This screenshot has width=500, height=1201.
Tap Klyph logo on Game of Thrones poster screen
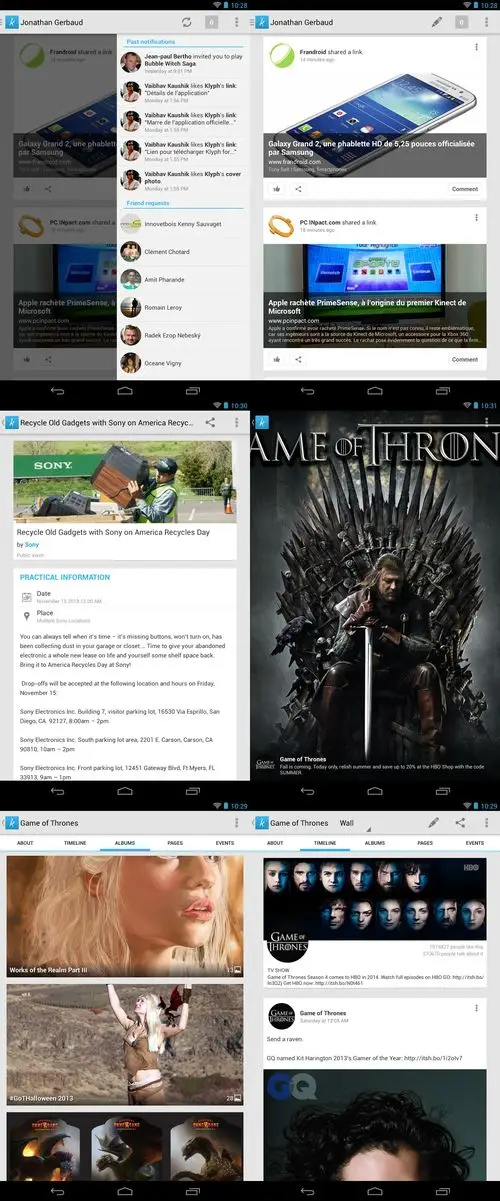pyautogui.click(x=261, y=423)
